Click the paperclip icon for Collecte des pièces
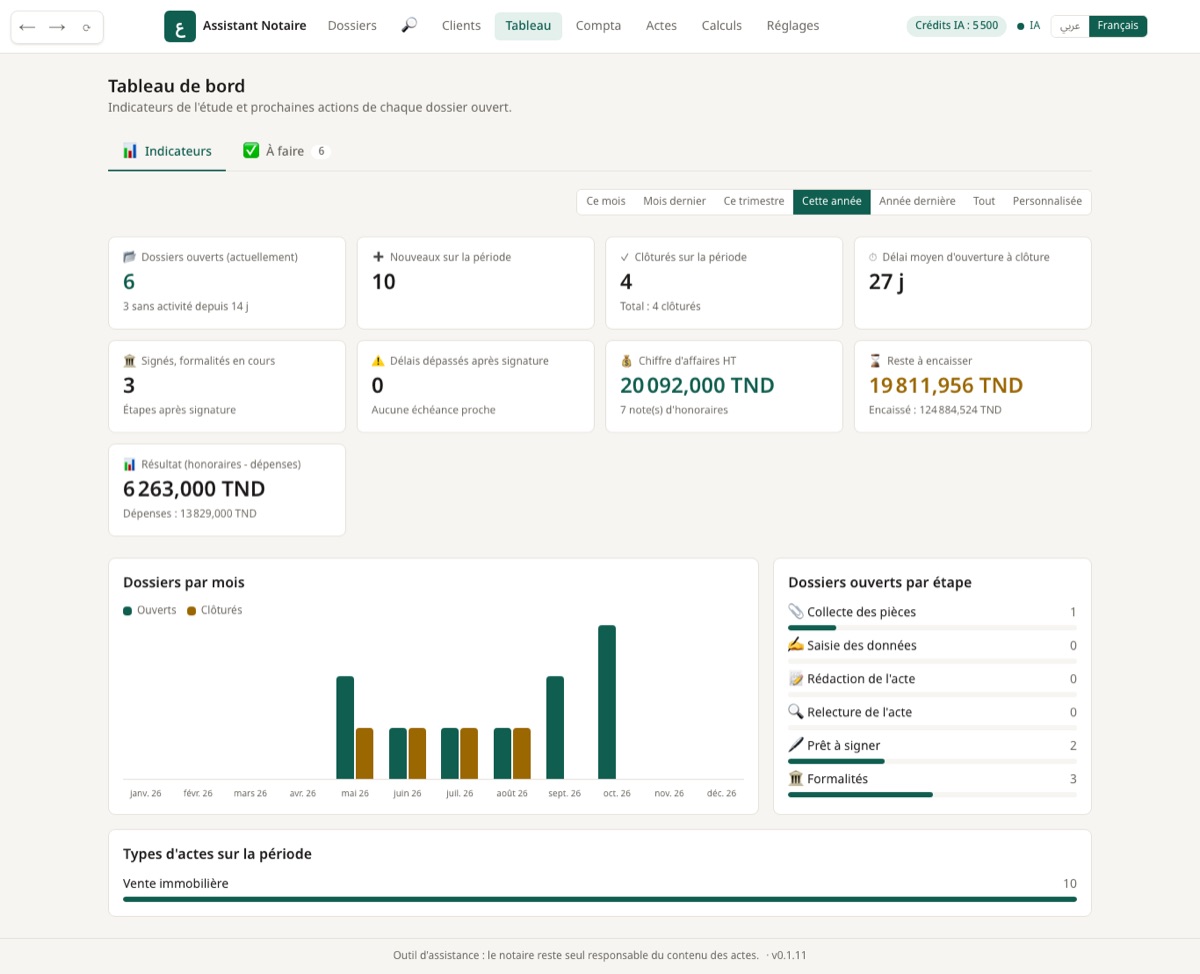 coord(796,611)
